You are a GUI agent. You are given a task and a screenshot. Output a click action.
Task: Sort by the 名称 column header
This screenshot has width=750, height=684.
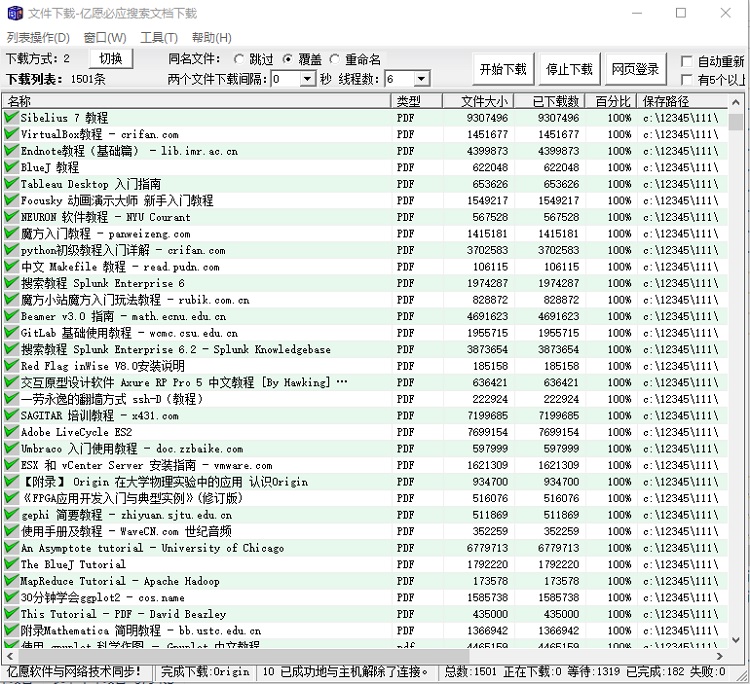click(197, 101)
